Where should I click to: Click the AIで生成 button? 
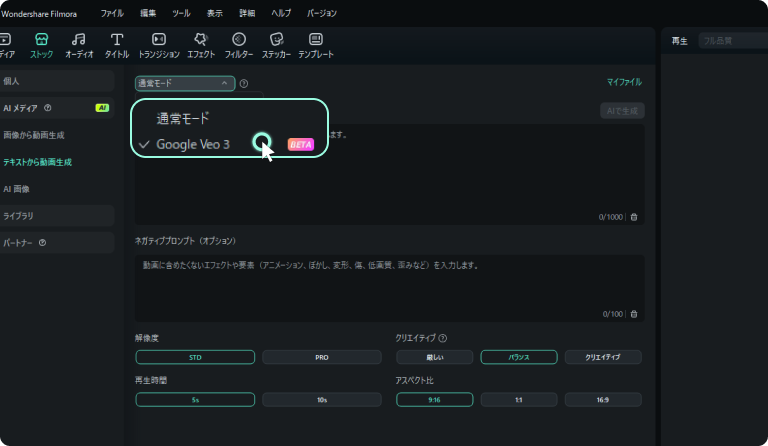point(622,111)
